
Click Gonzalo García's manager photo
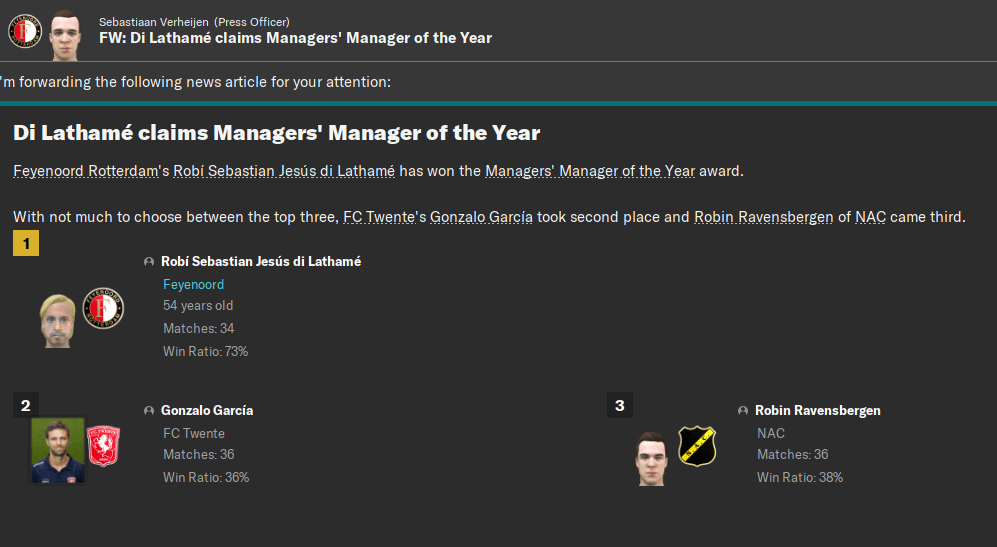tap(57, 450)
